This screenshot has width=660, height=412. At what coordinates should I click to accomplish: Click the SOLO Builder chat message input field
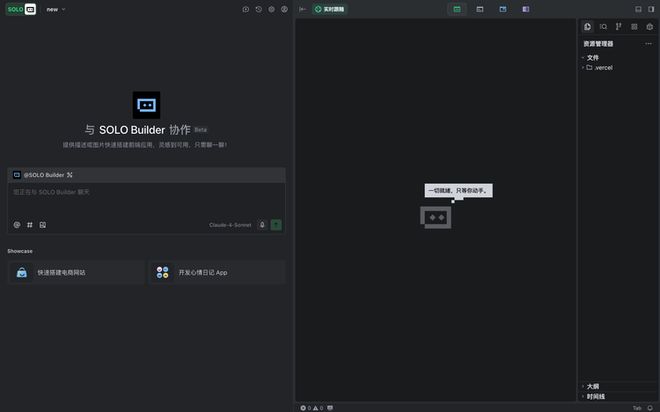146,198
